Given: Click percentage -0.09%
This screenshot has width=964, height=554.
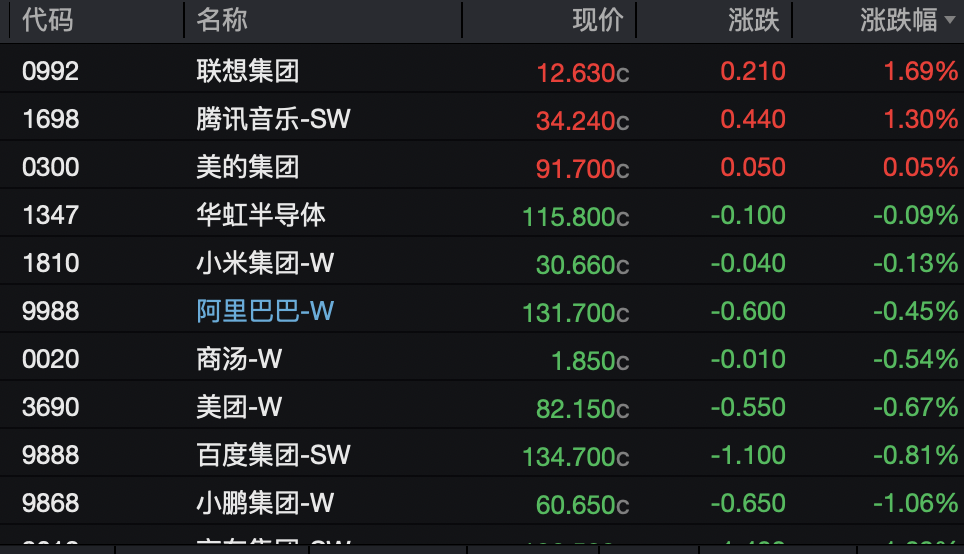Looking at the screenshot, I should [915, 215].
